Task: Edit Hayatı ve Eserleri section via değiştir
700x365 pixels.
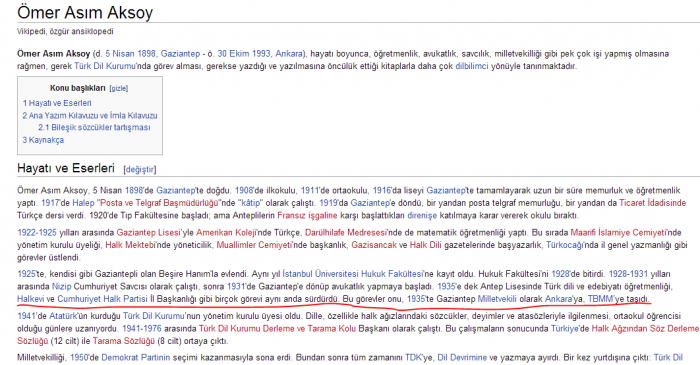Action: point(140,170)
